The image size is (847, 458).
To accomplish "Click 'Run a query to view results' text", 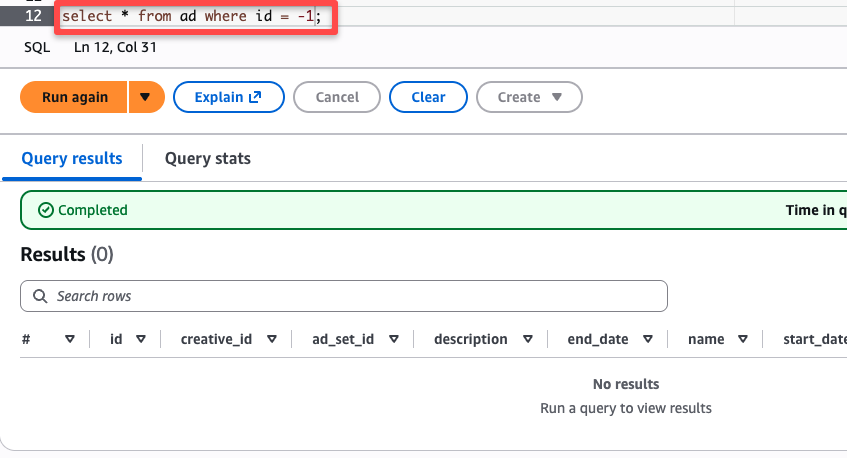I will coord(626,408).
